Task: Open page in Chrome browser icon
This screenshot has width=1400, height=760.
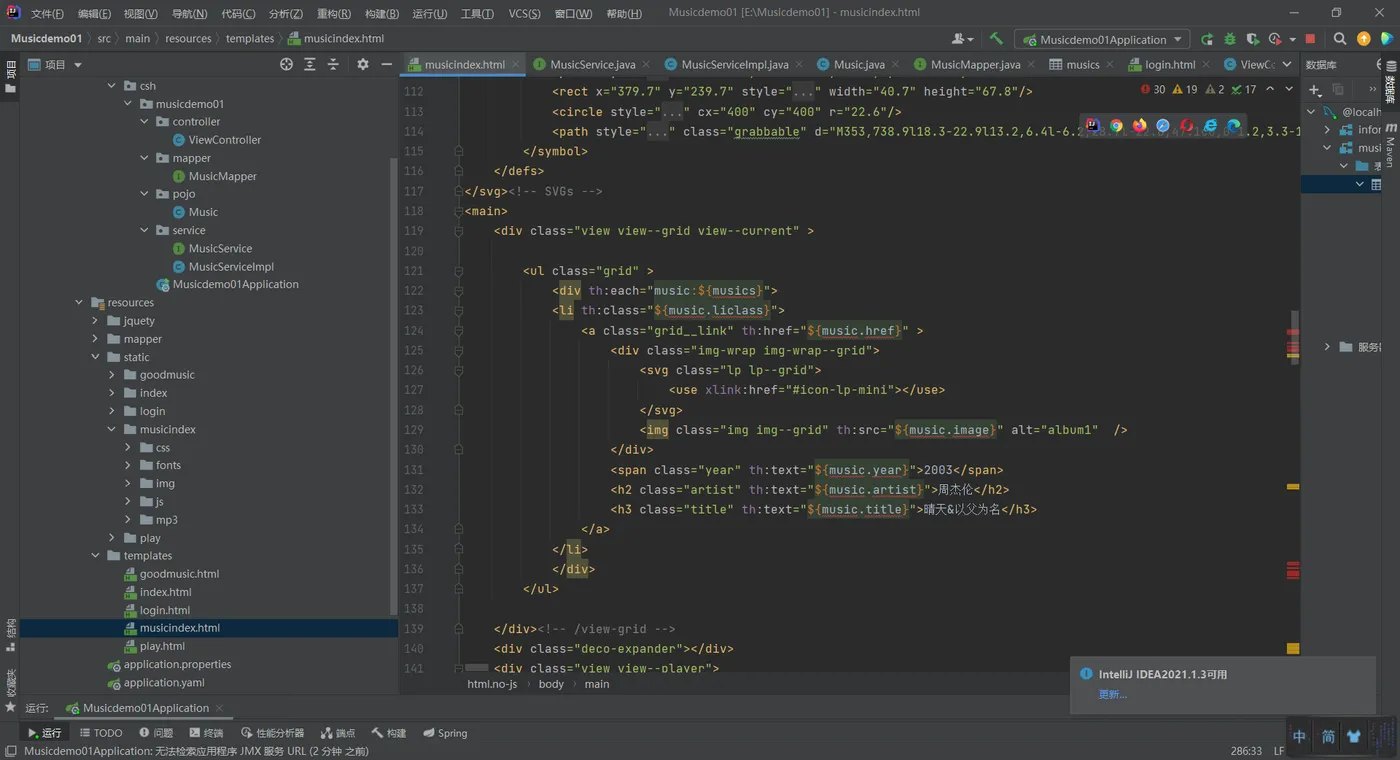Action: click(1116, 126)
